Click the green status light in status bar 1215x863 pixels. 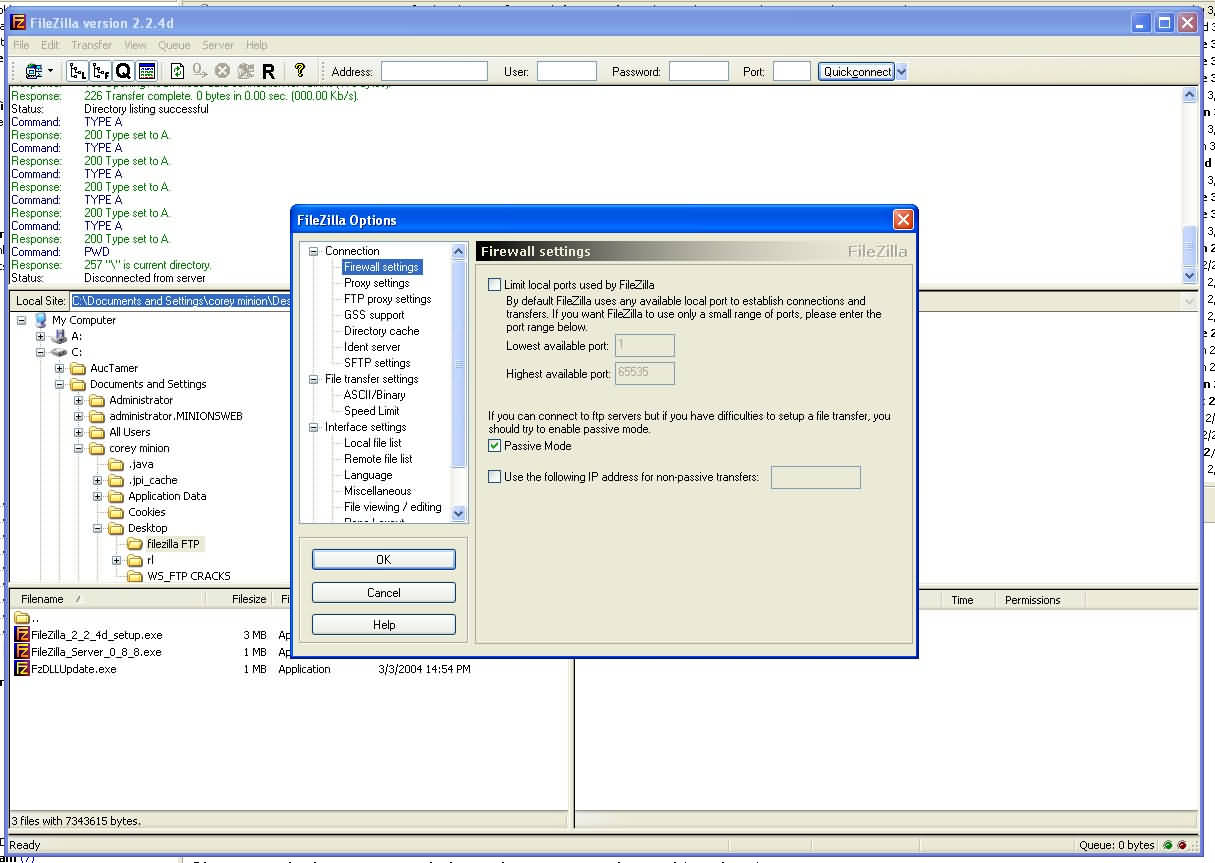(1167, 845)
